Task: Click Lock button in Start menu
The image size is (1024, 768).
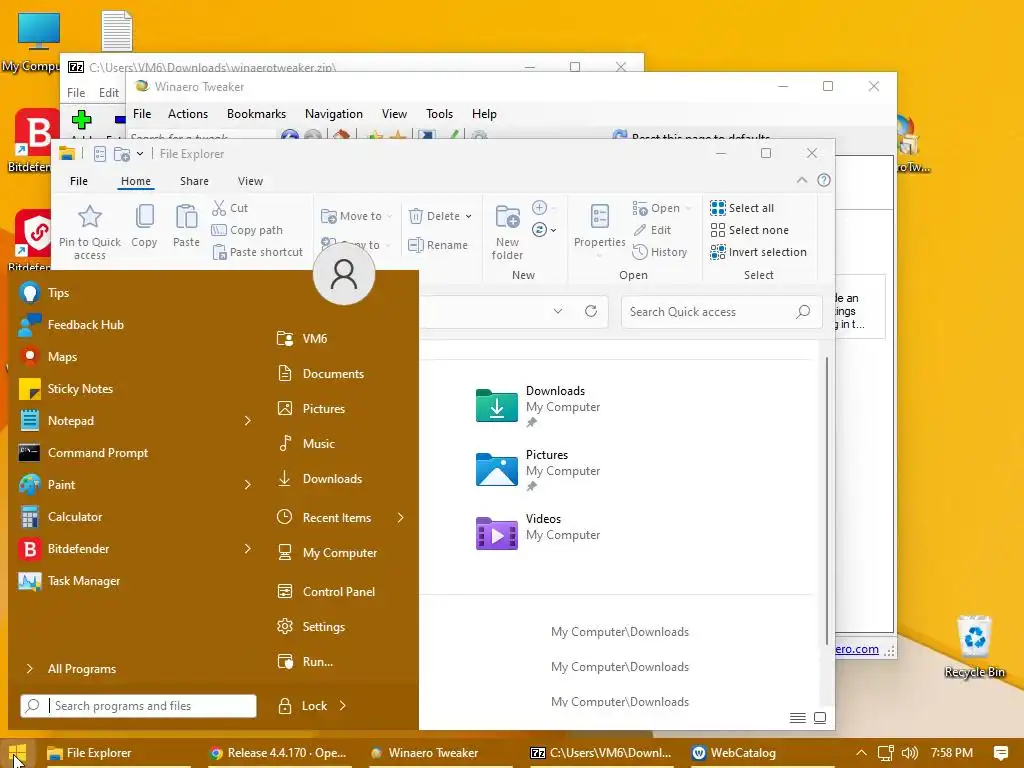Action: [x=303, y=705]
